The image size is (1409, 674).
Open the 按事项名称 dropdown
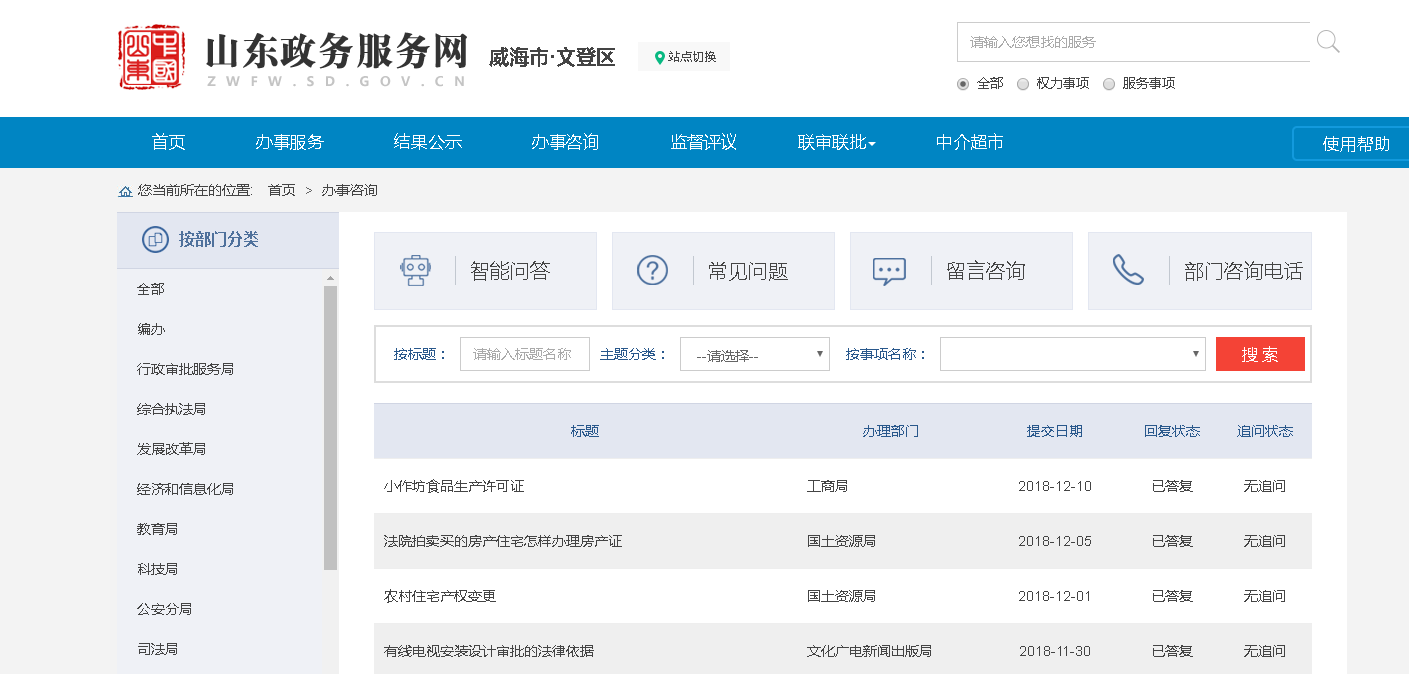(1072, 354)
